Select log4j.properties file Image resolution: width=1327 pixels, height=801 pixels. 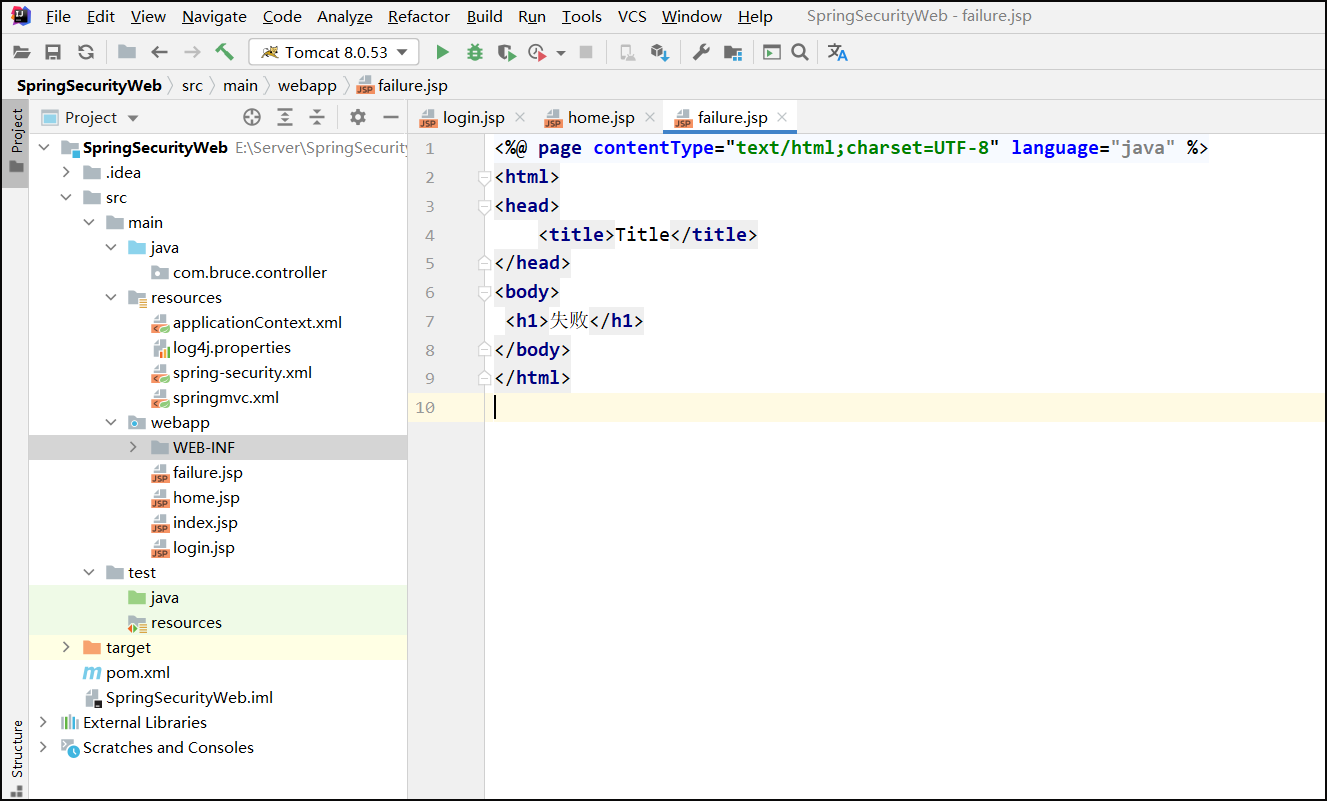pyautogui.click(x=232, y=348)
